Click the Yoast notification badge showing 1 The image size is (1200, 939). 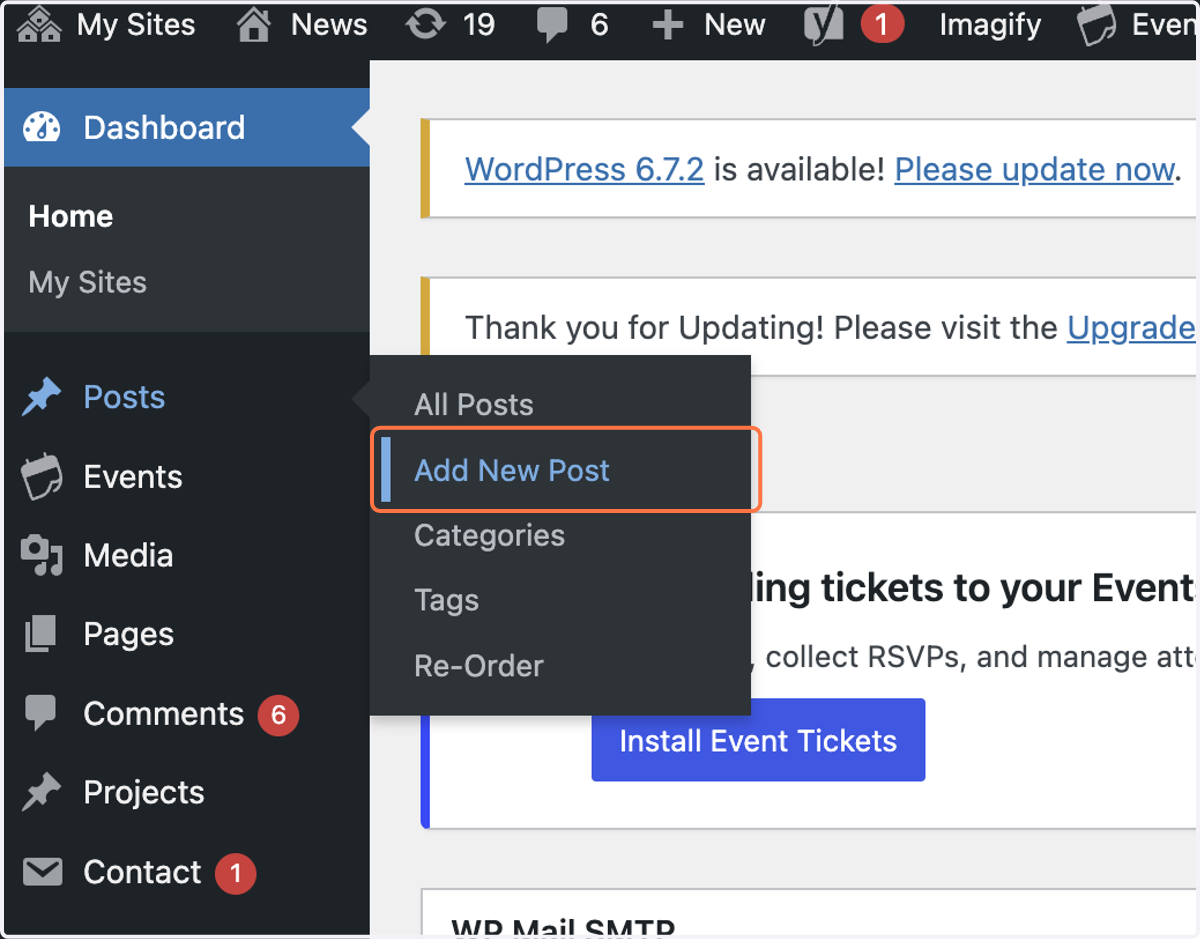point(881,24)
